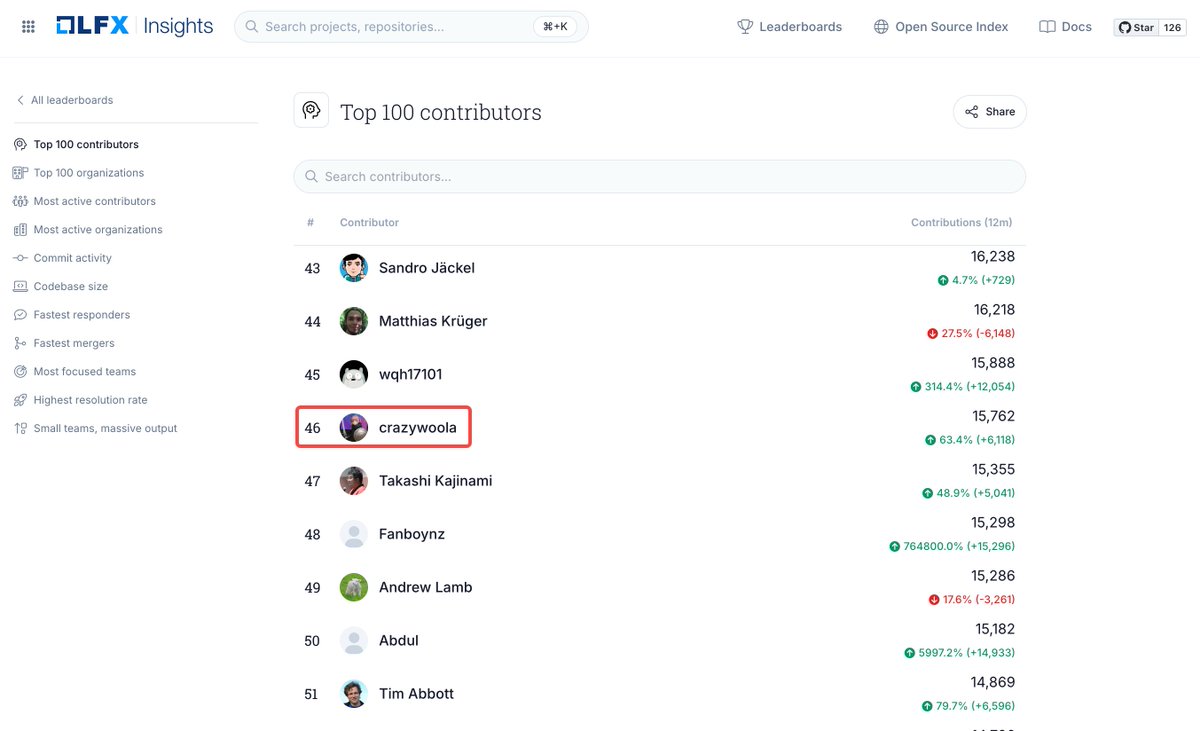This screenshot has height=731, width=1200.
Task: Select the Top 100 contributors sidebar icon
Action: point(19,144)
